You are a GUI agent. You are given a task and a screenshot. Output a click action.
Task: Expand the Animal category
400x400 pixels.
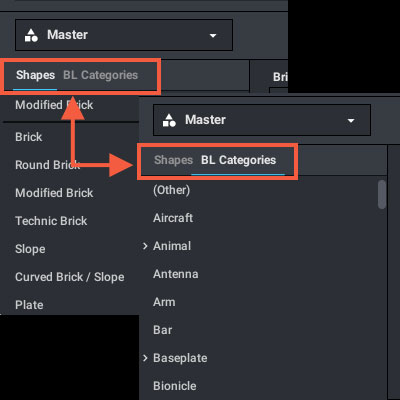pyautogui.click(x=145, y=246)
